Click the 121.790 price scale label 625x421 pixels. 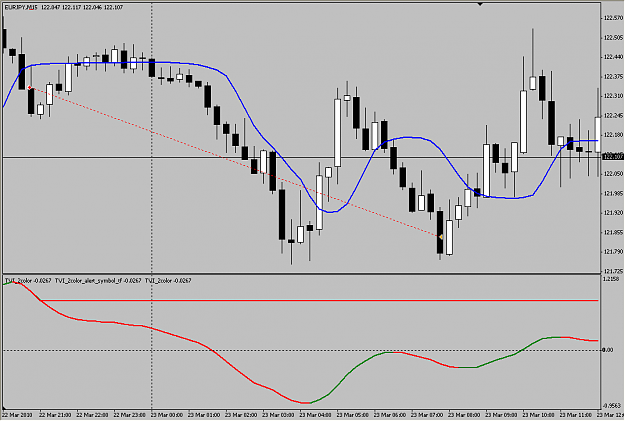click(613, 252)
